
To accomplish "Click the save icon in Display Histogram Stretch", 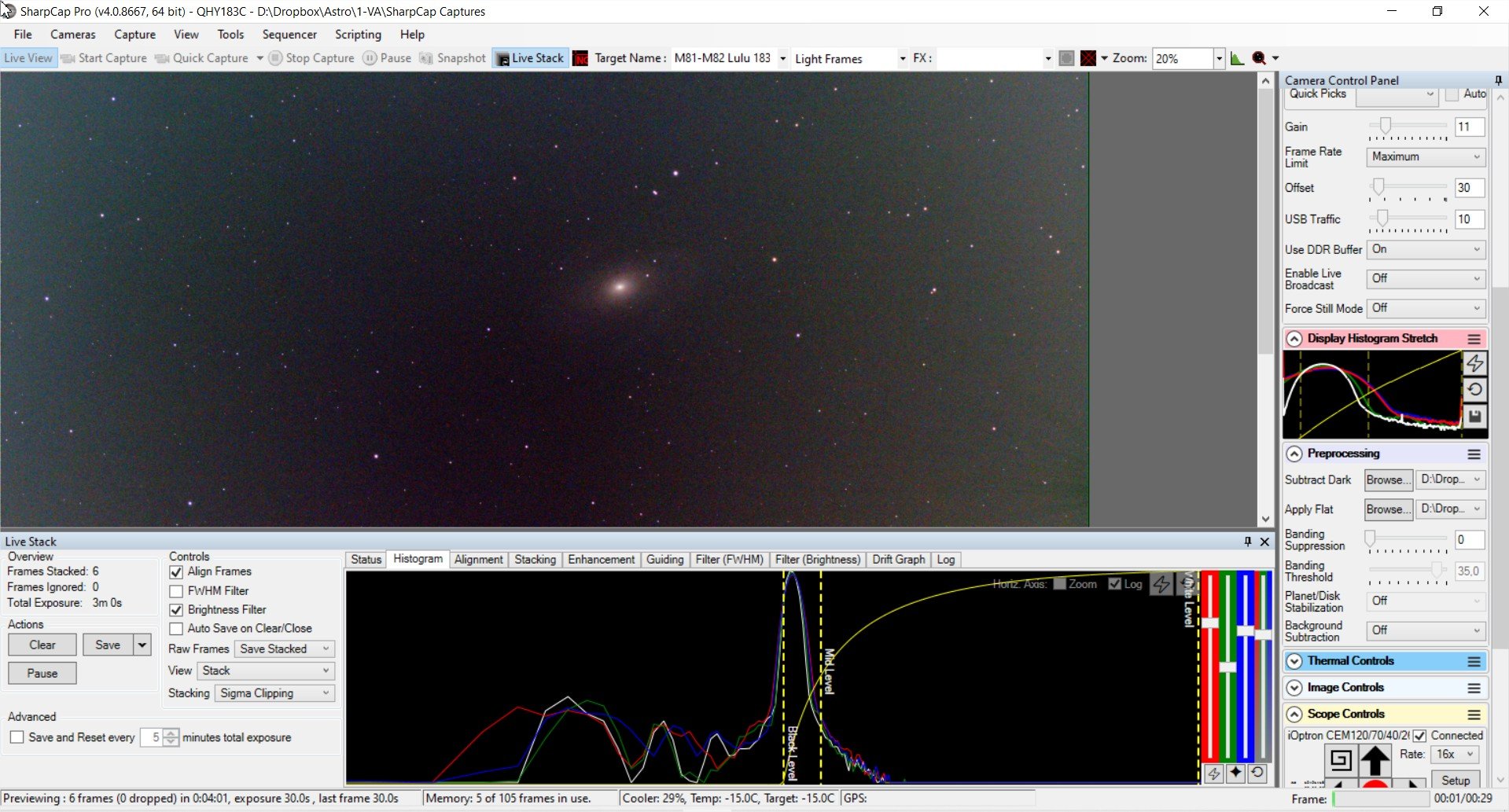I will coord(1475,417).
